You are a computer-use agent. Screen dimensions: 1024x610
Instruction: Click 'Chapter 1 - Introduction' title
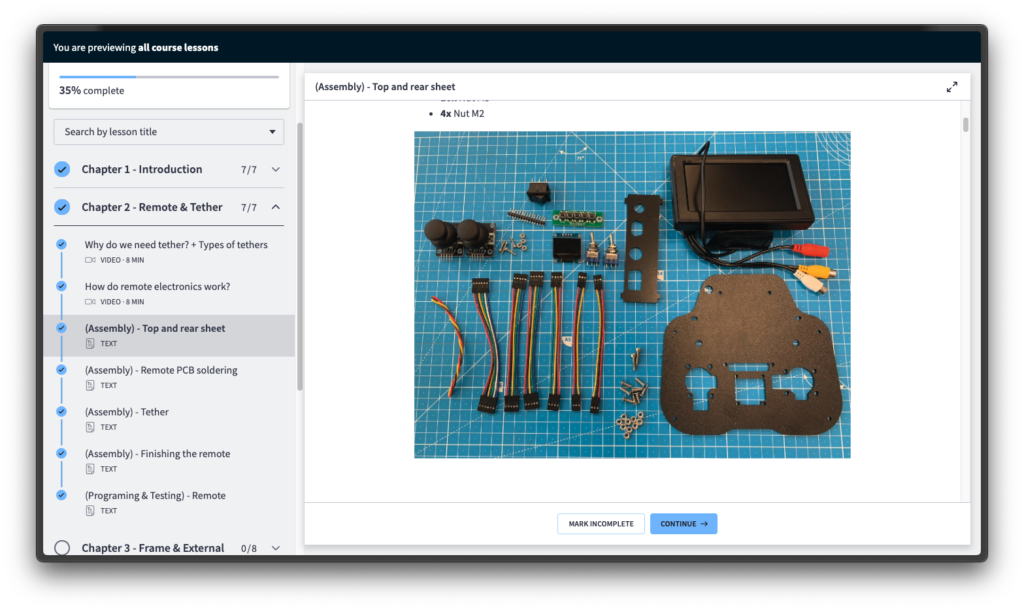(x=142, y=169)
